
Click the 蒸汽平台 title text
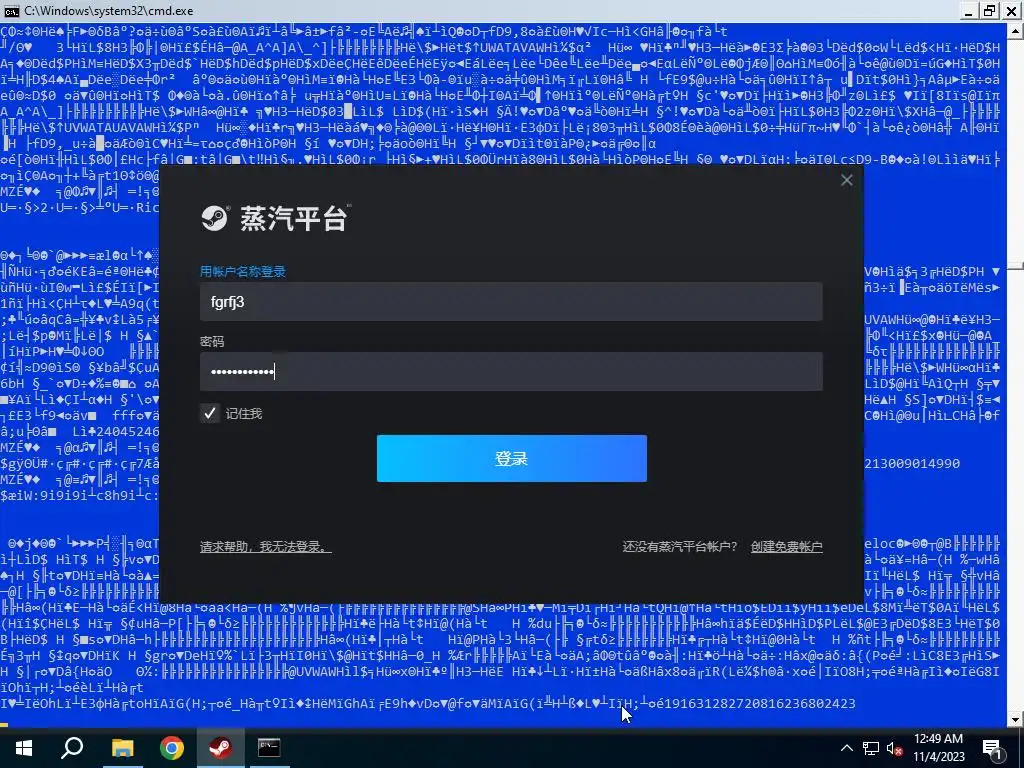(x=293, y=218)
